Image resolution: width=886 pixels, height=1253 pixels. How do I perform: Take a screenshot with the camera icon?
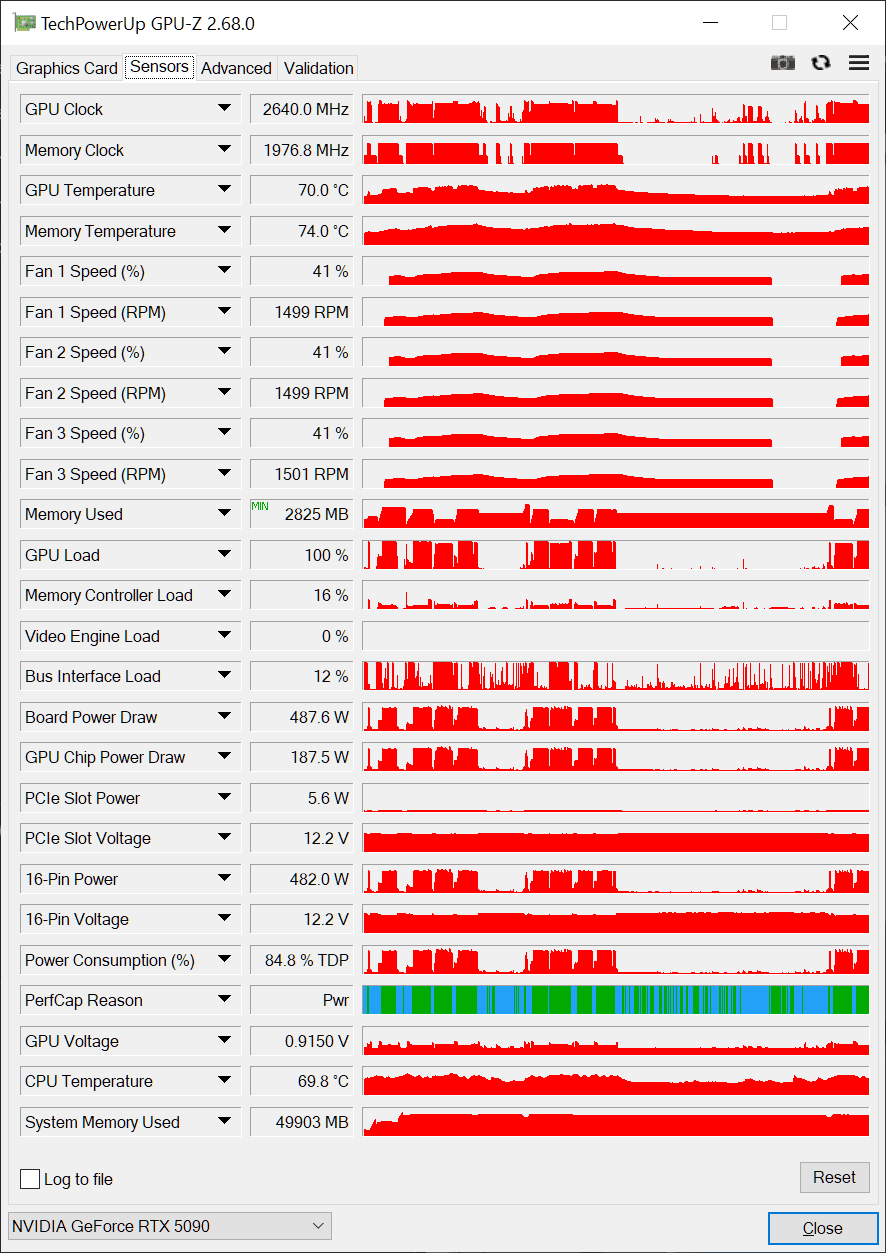783,63
